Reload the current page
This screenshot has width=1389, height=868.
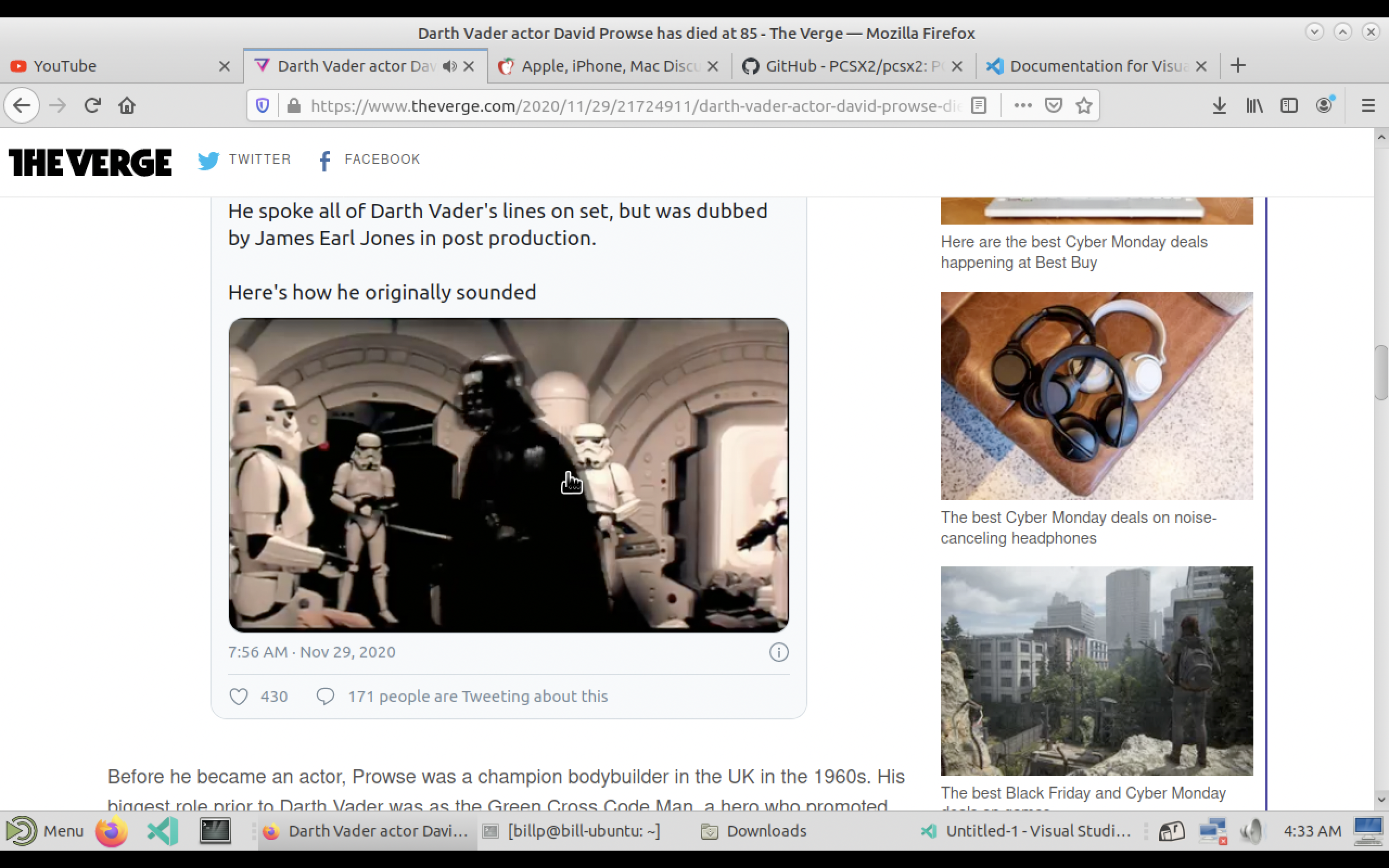(92, 106)
